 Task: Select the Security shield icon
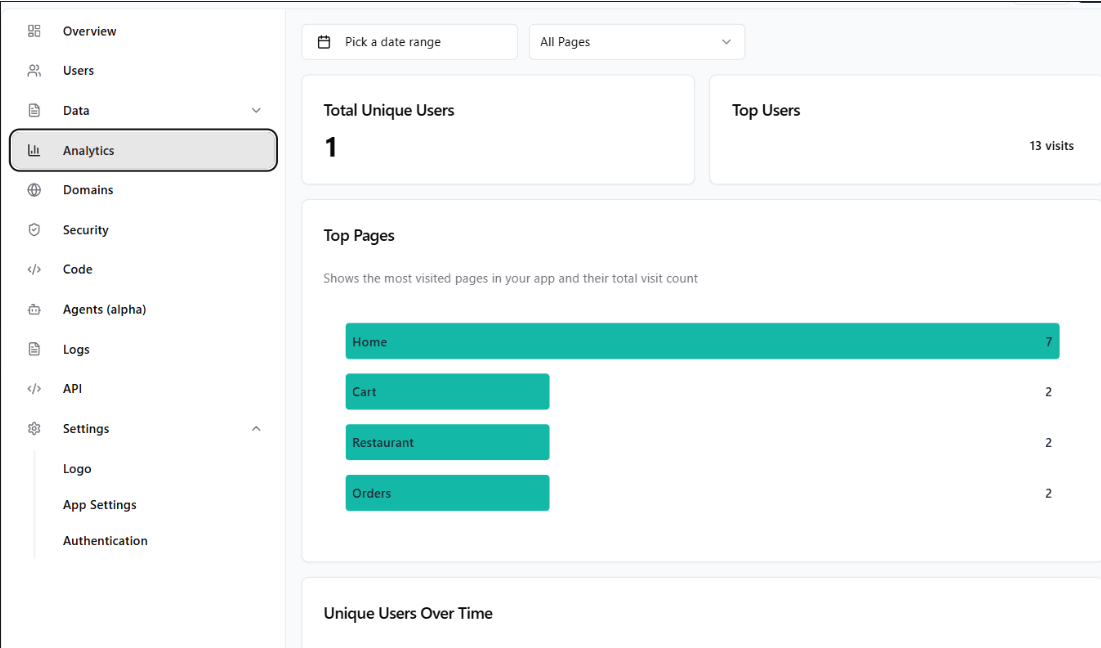point(33,229)
